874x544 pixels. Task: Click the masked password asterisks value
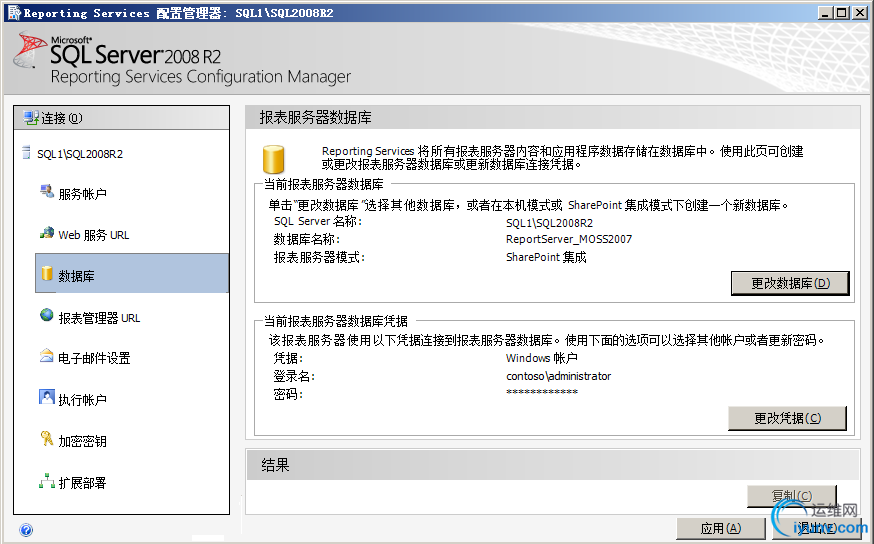pos(542,392)
